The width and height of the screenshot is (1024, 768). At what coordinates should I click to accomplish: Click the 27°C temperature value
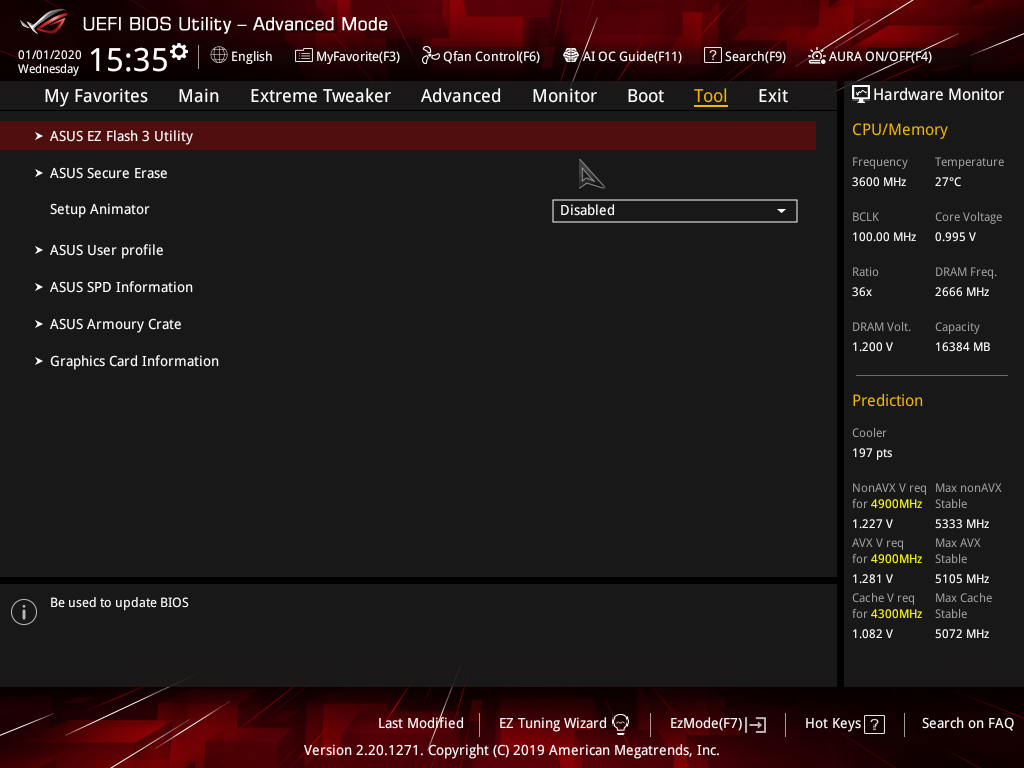948,182
